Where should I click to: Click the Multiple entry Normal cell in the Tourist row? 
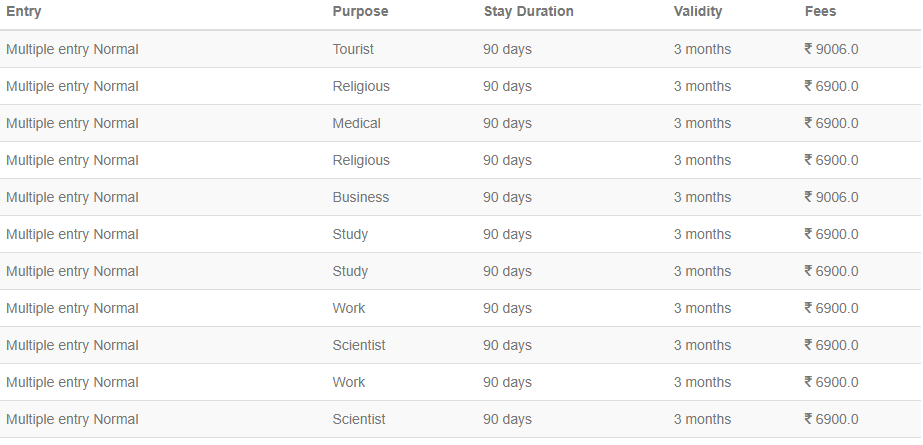[72, 49]
